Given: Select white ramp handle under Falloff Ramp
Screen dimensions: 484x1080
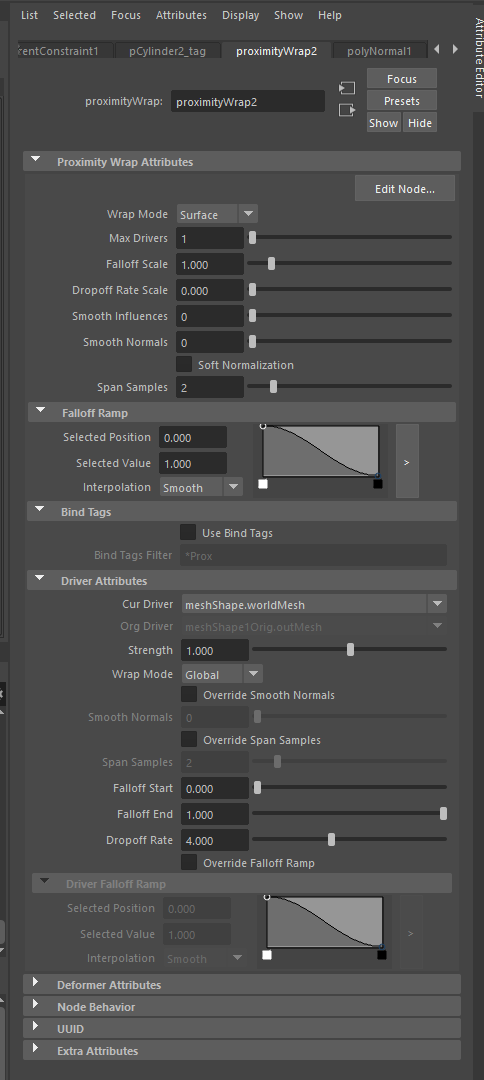Looking at the screenshot, I should [x=262, y=484].
